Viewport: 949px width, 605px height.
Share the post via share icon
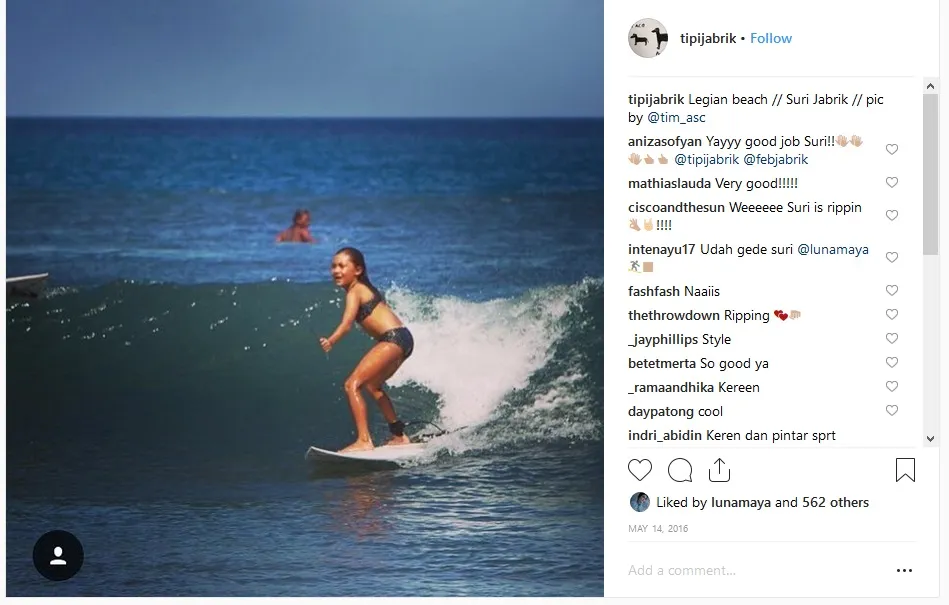click(x=719, y=470)
